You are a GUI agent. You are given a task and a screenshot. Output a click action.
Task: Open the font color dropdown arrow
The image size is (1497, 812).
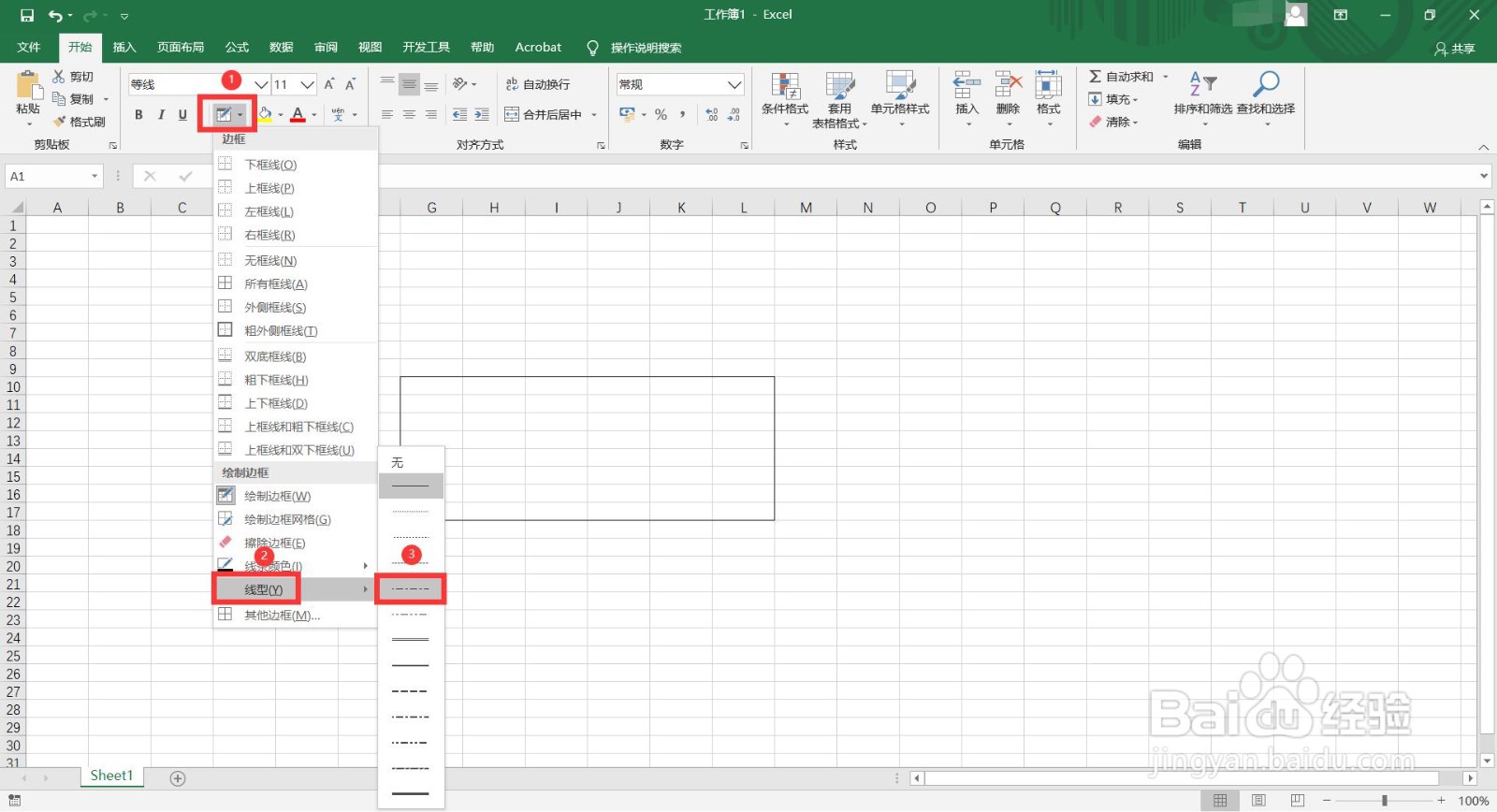314,114
